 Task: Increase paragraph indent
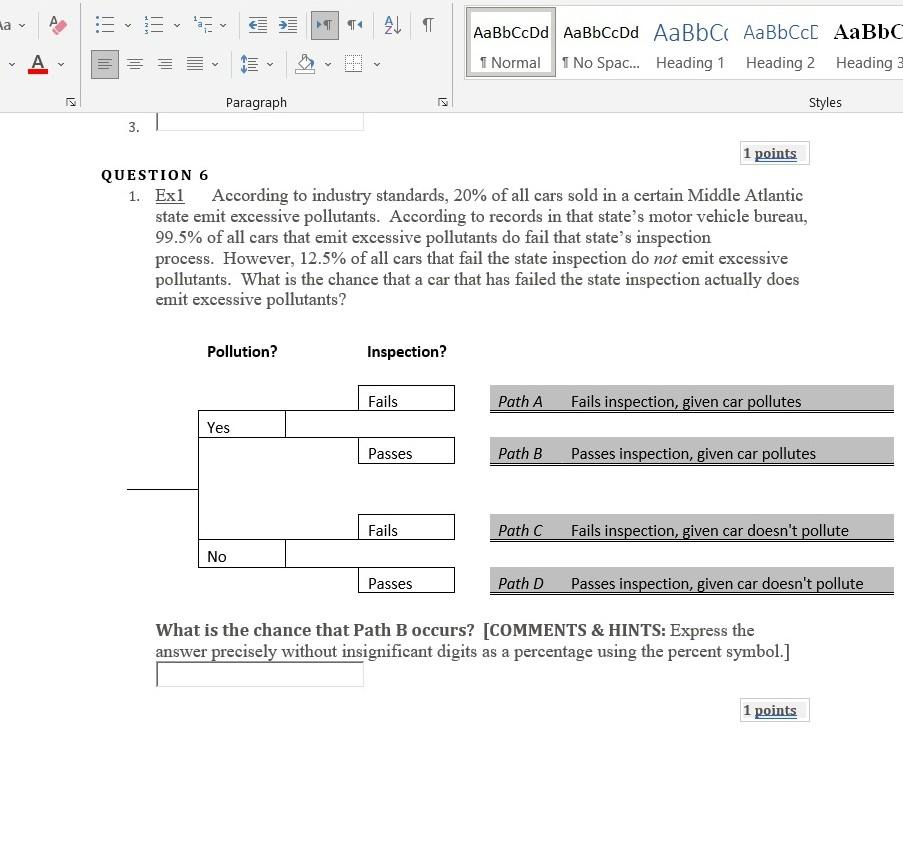tap(288, 25)
